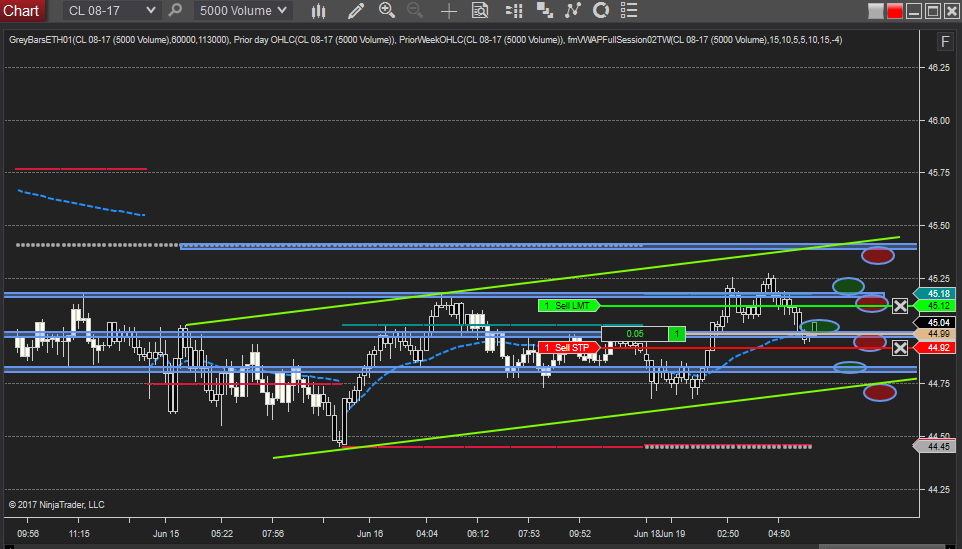Select the green Sell LMT order label
Screen dimensions: 962x549
coord(568,305)
